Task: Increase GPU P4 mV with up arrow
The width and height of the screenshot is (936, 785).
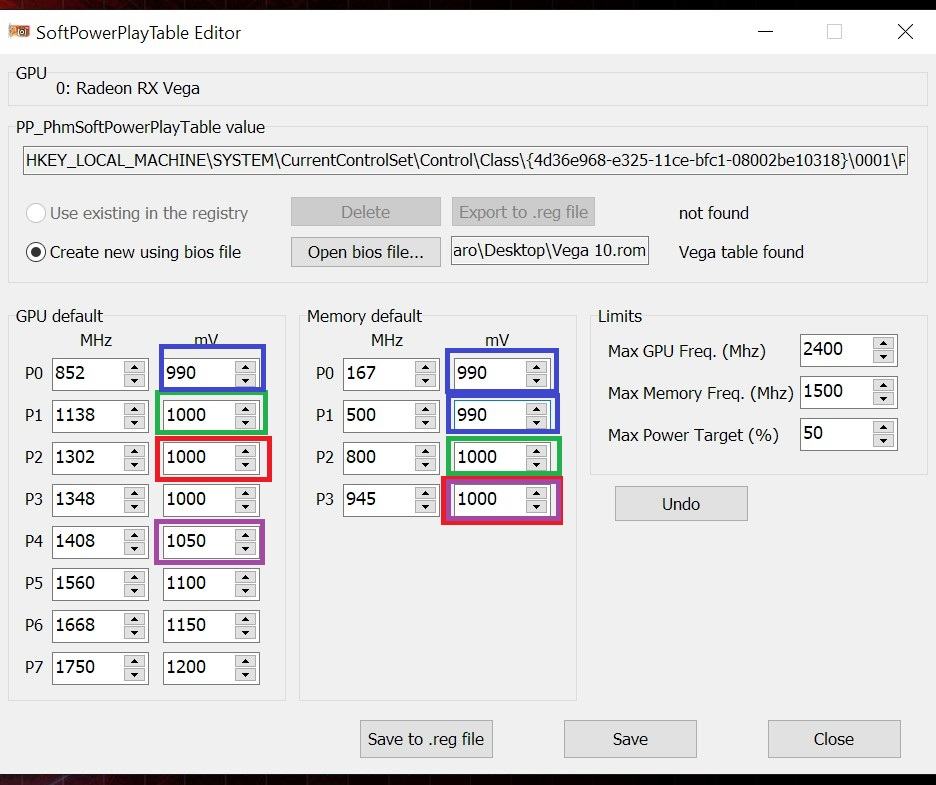Action: click(x=245, y=535)
